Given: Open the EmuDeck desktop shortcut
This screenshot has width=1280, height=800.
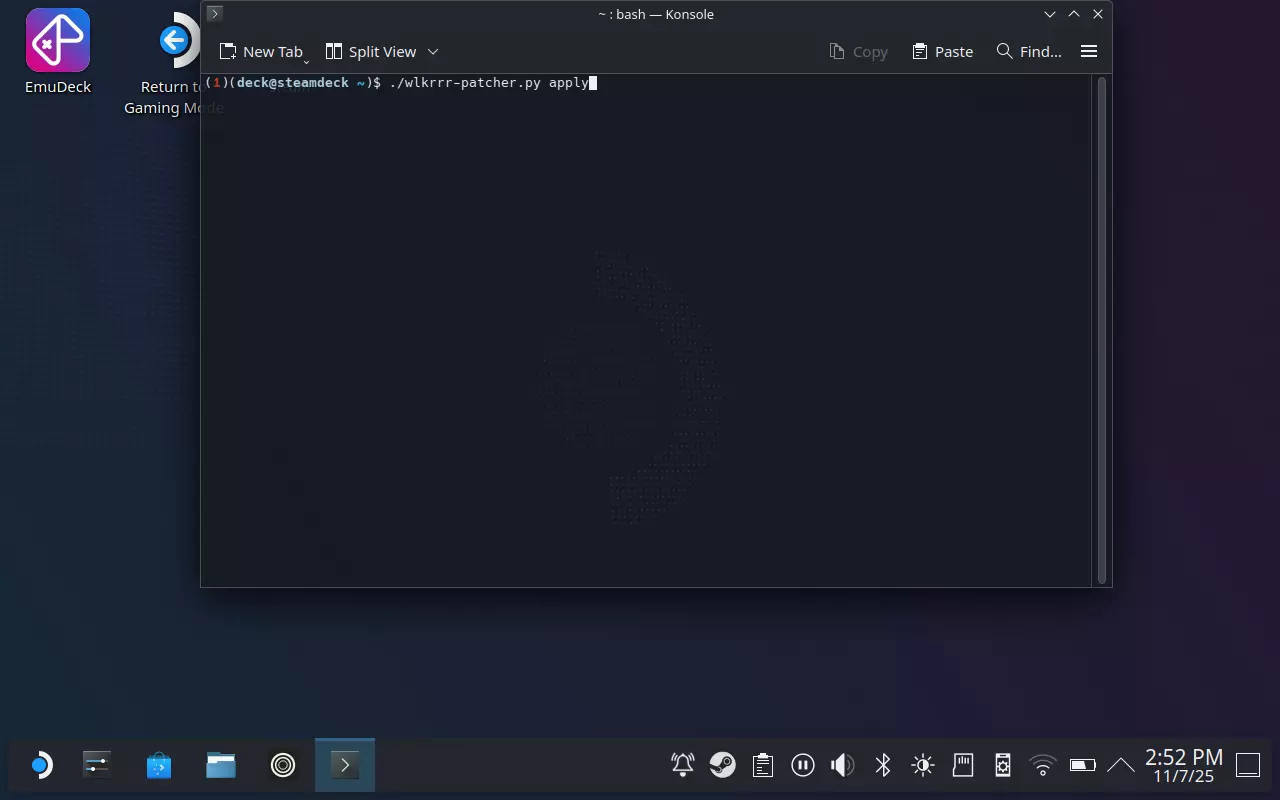Looking at the screenshot, I should (58, 52).
